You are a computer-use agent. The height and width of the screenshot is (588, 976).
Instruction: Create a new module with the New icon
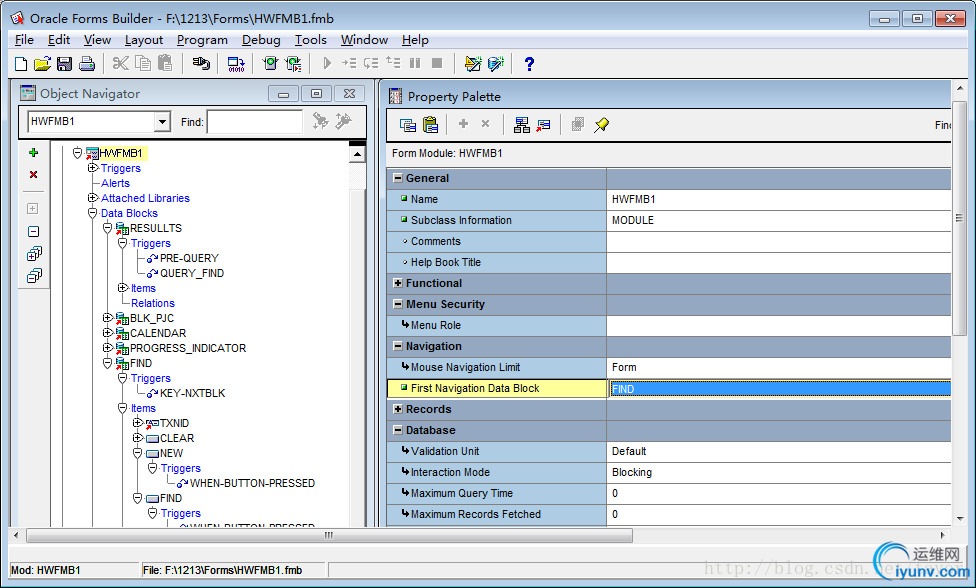click(x=21, y=63)
